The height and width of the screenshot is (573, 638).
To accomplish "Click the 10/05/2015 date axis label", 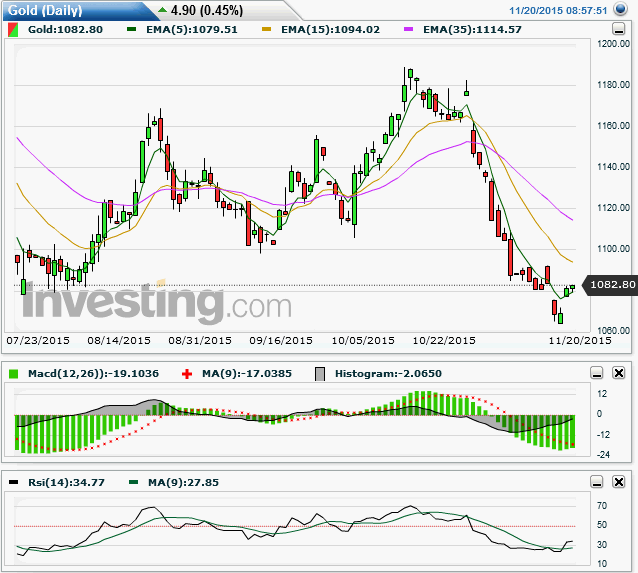I will click(363, 341).
